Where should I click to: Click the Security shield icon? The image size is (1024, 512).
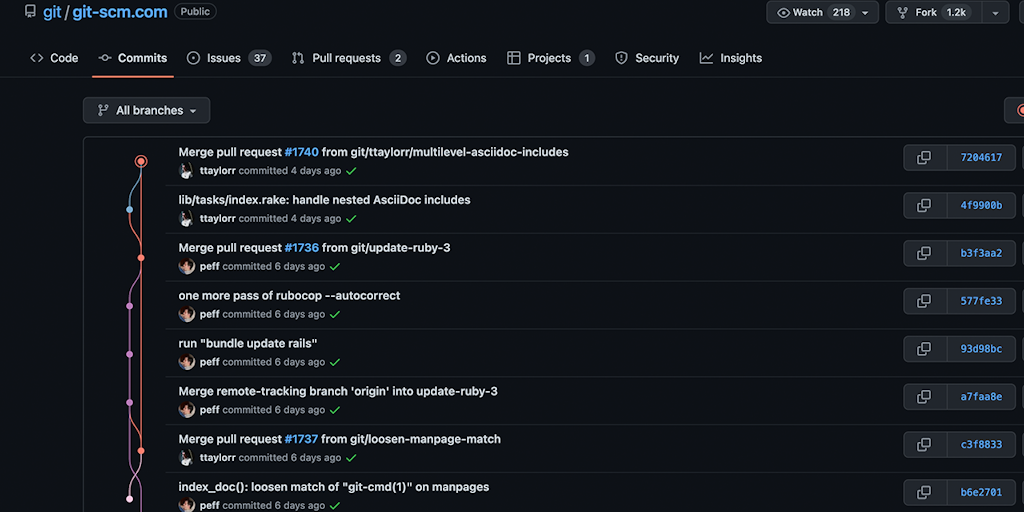coord(621,58)
